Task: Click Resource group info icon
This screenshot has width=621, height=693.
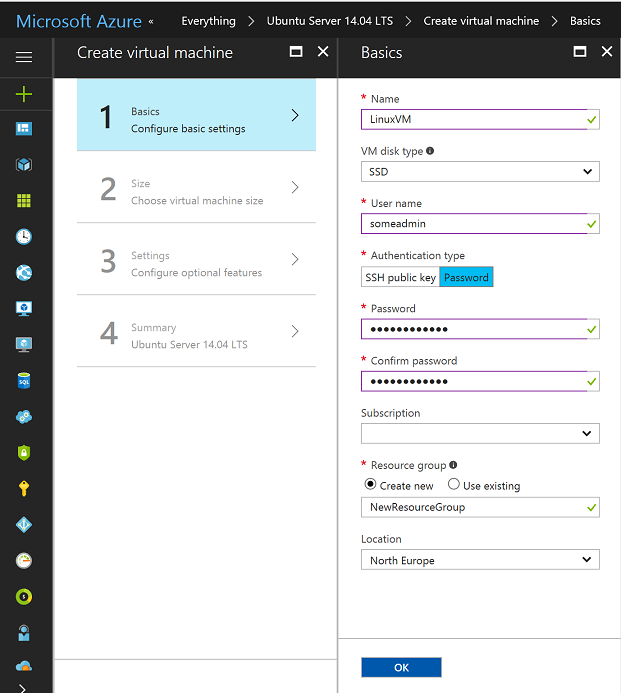Action: pos(453,465)
